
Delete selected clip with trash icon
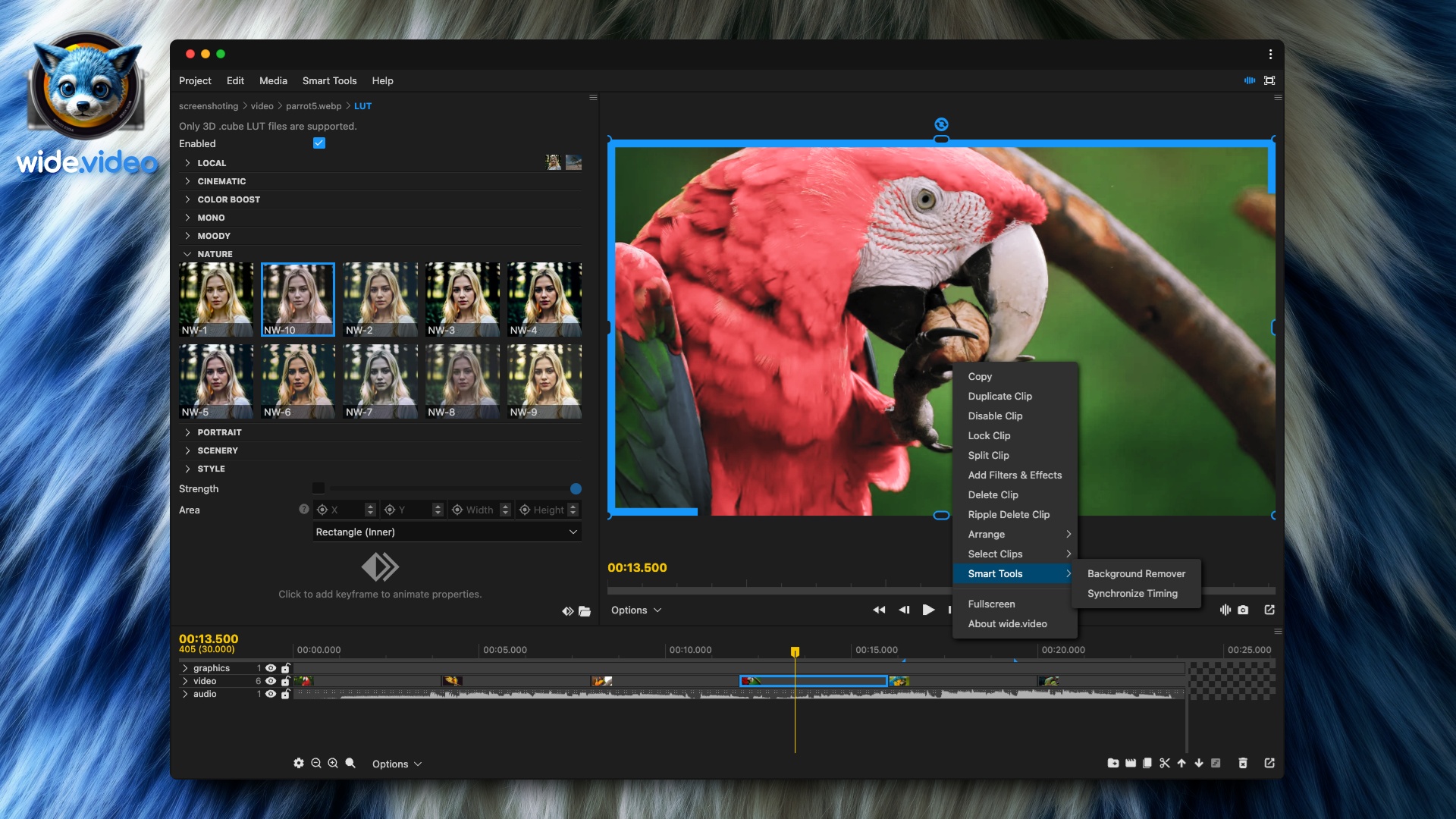(x=1243, y=763)
